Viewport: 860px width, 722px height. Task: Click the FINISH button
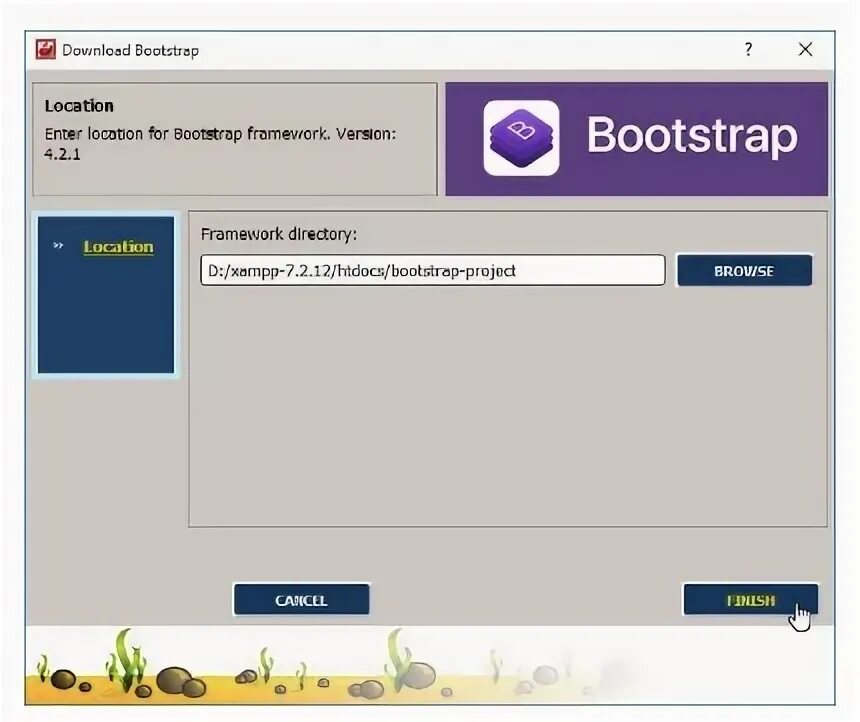[750, 600]
